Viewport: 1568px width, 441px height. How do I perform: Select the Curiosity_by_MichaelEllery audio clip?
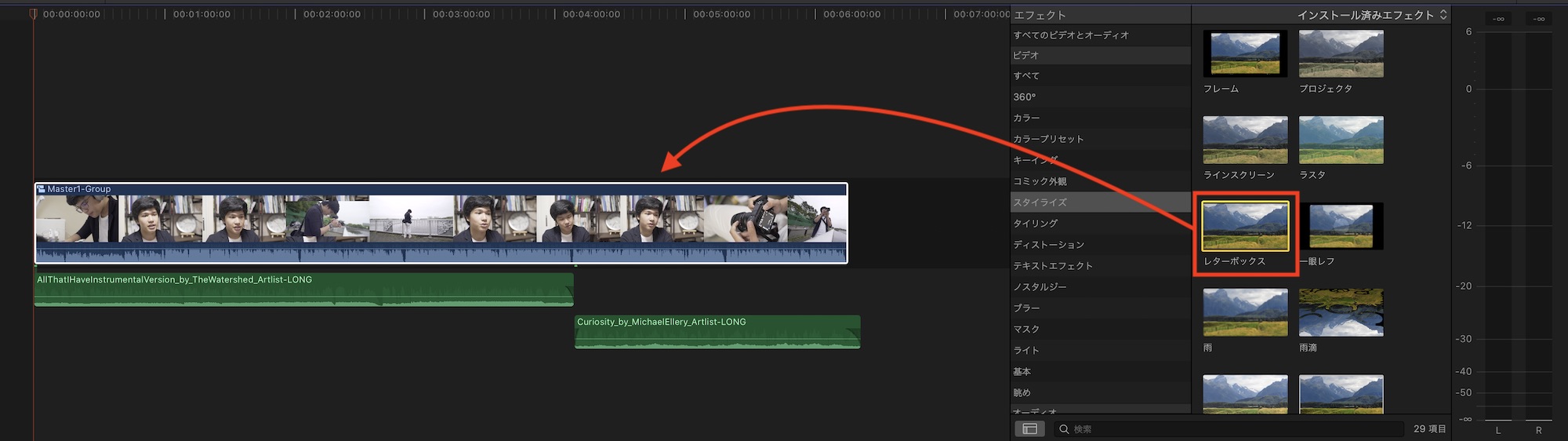[717, 332]
